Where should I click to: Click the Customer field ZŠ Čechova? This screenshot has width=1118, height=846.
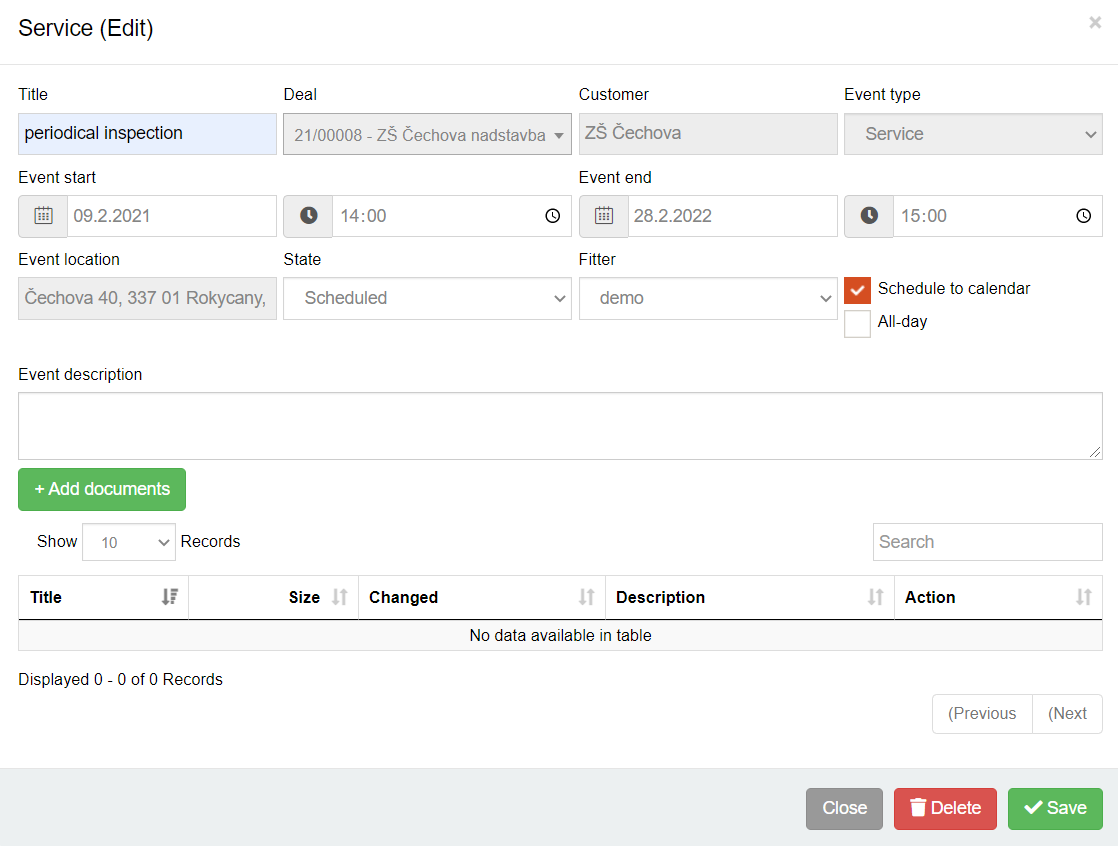click(x=708, y=134)
